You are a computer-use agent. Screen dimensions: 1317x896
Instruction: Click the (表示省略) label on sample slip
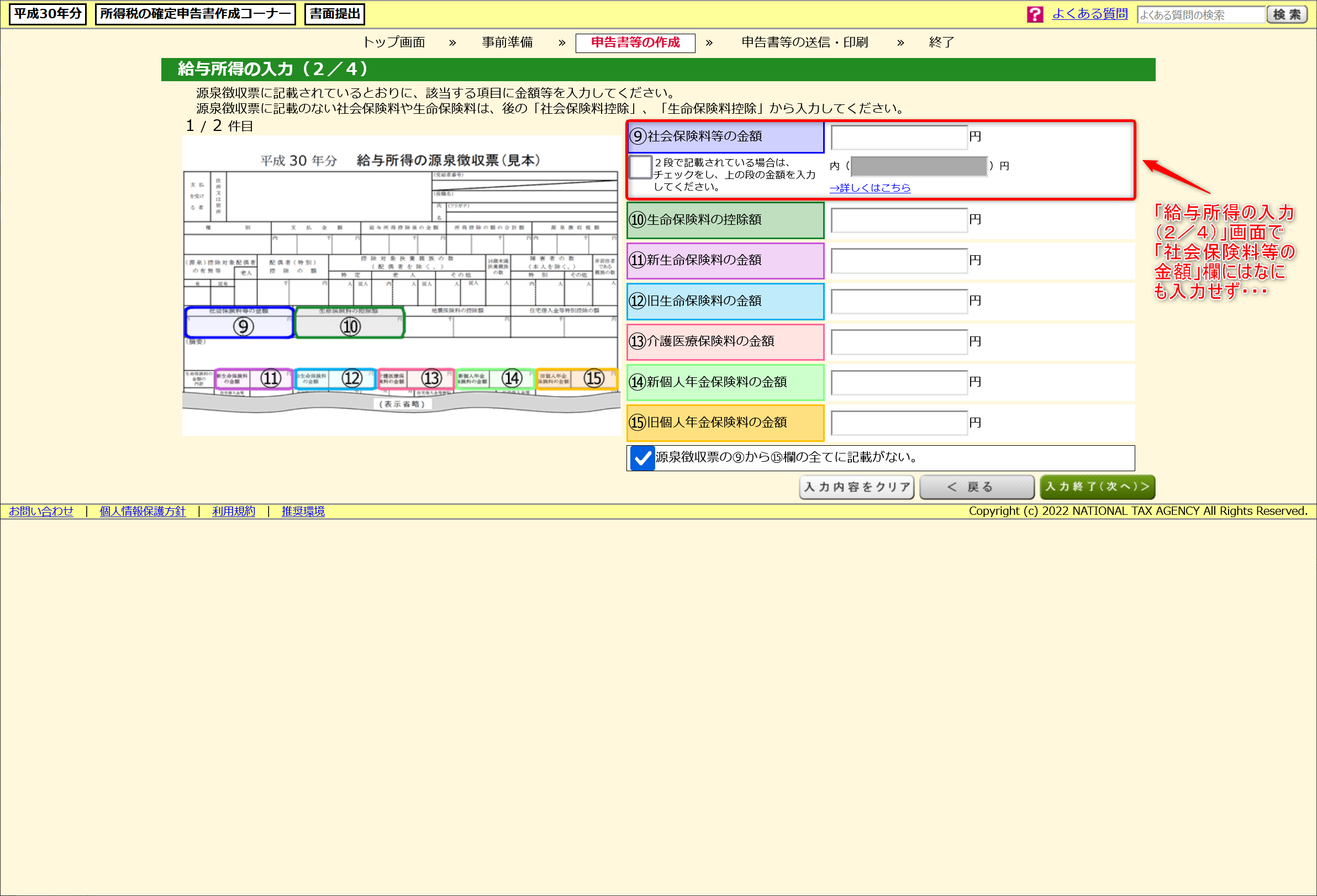(402, 404)
